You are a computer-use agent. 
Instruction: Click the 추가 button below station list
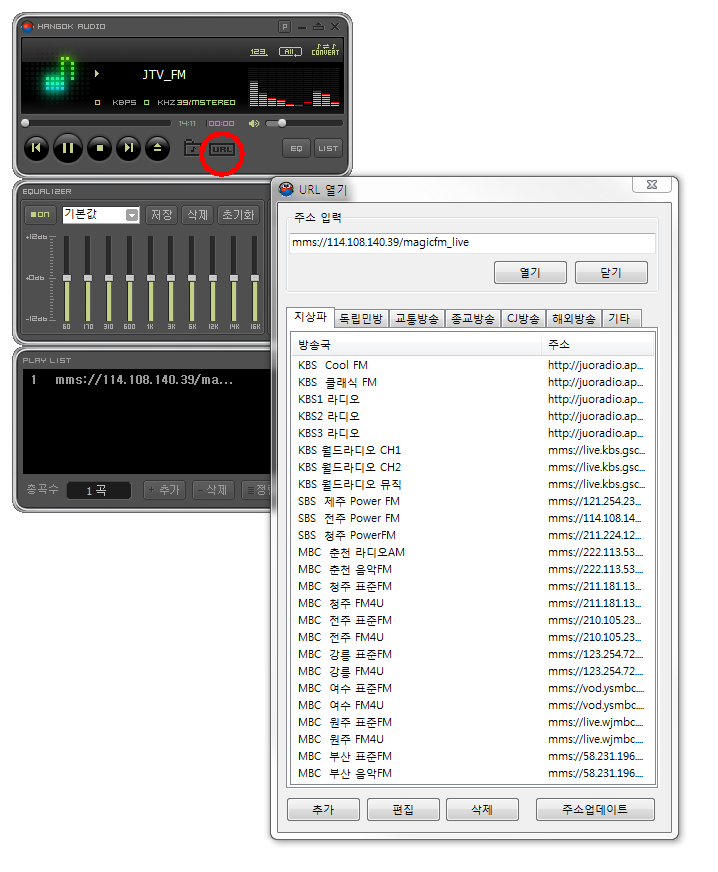click(323, 810)
